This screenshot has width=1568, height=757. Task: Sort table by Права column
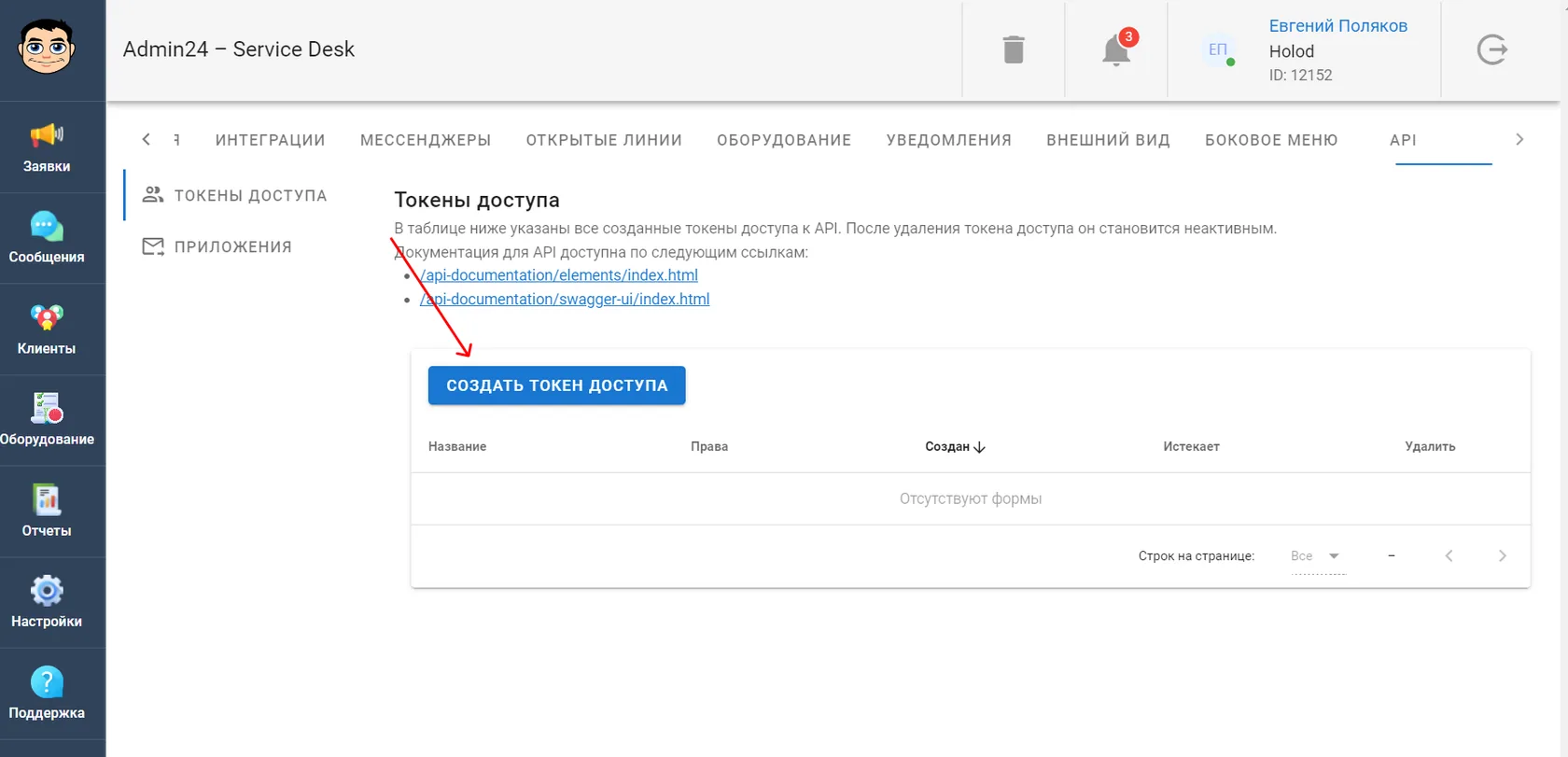click(x=709, y=446)
